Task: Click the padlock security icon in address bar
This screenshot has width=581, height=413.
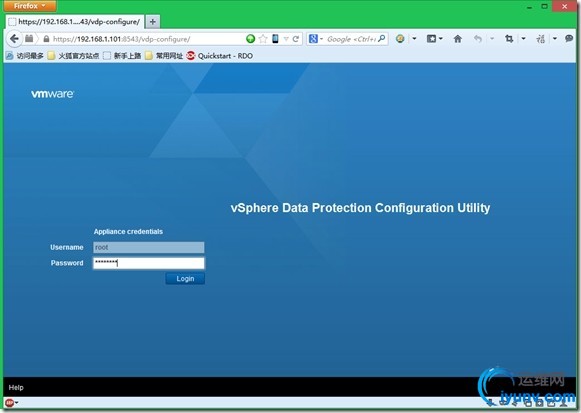Action: click(x=46, y=39)
